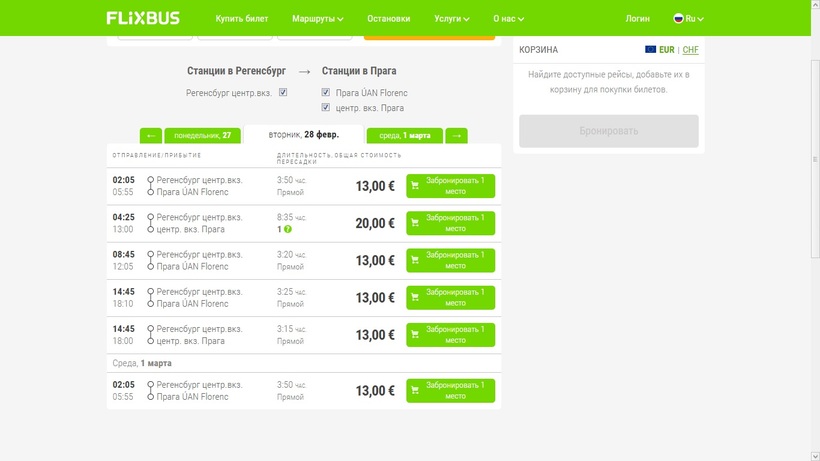Click the Russian flag language icon

pyautogui.click(x=678, y=18)
